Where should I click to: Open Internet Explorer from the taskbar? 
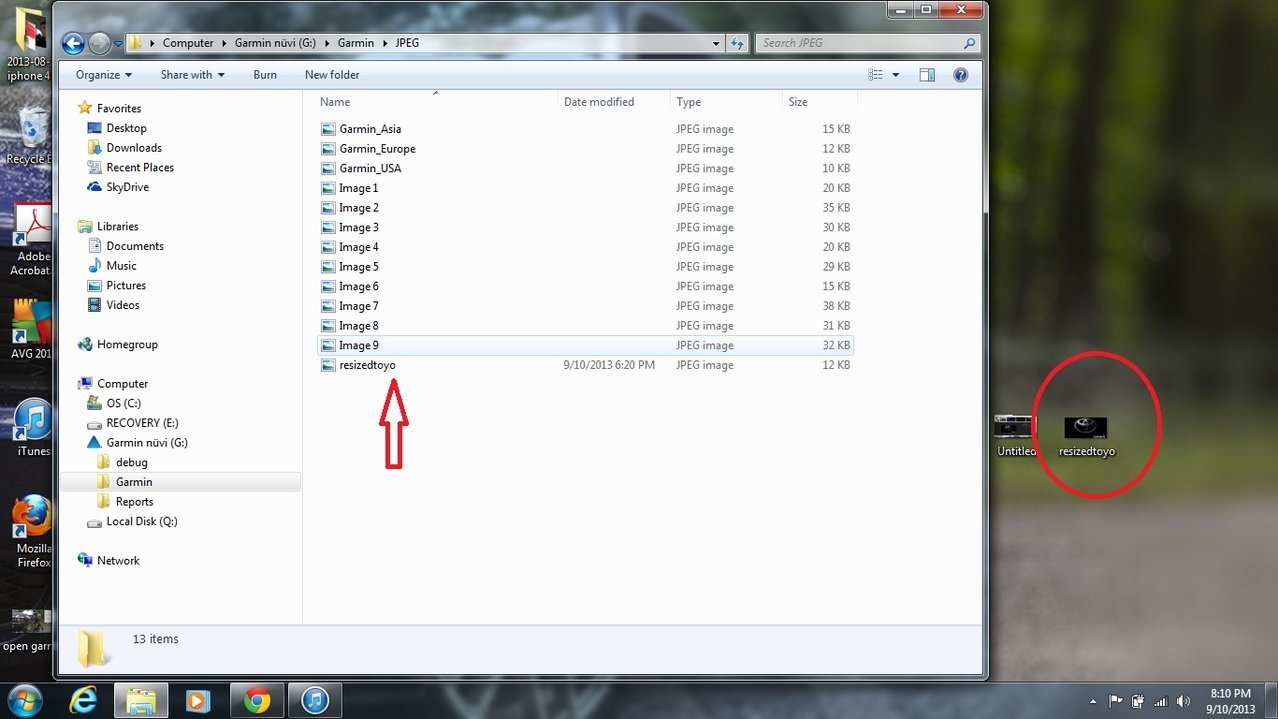(x=82, y=701)
